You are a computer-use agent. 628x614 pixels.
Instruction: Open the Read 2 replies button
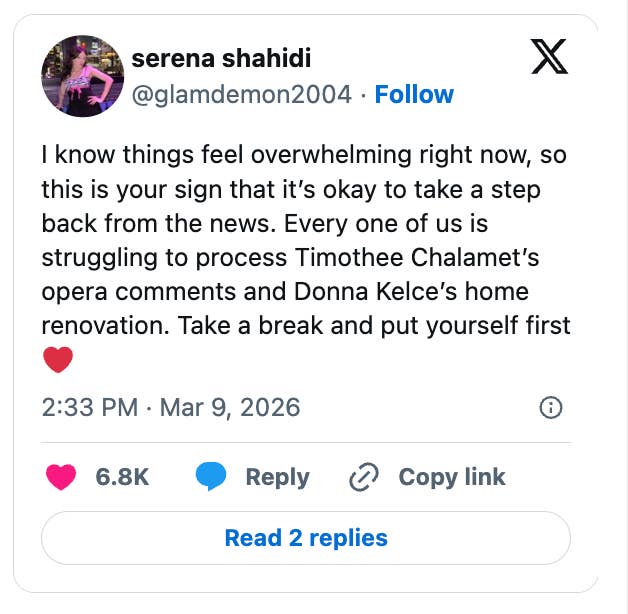click(x=306, y=538)
